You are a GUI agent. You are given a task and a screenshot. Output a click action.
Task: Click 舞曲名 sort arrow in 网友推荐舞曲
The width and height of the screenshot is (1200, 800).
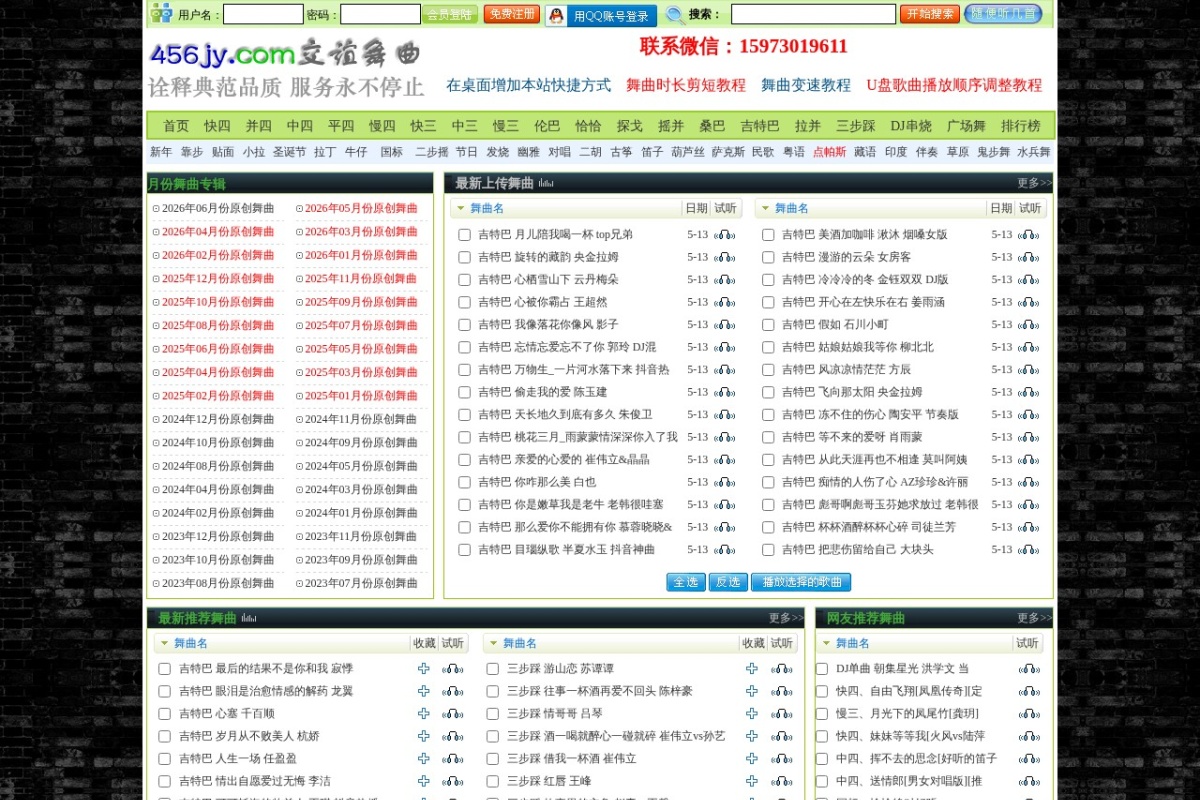pyautogui.click(x=826, y=644)
